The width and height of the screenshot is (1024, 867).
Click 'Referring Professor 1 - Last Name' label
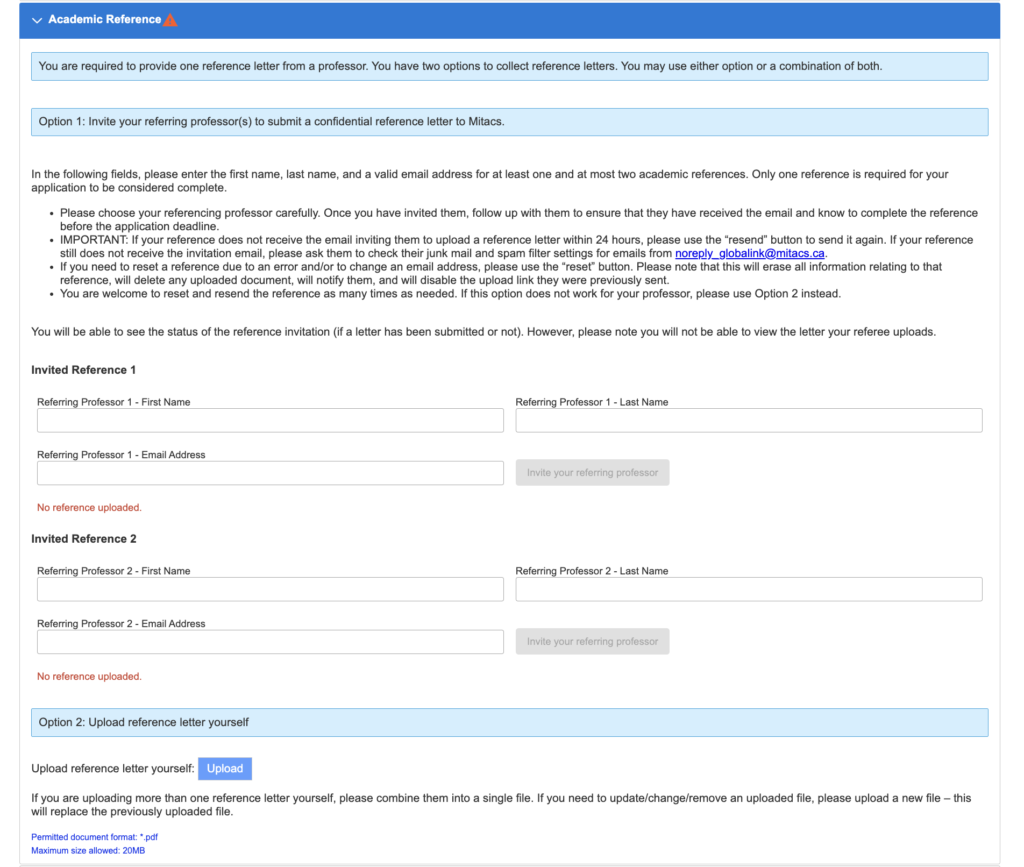pyautogui.click(x=592, y=402)
